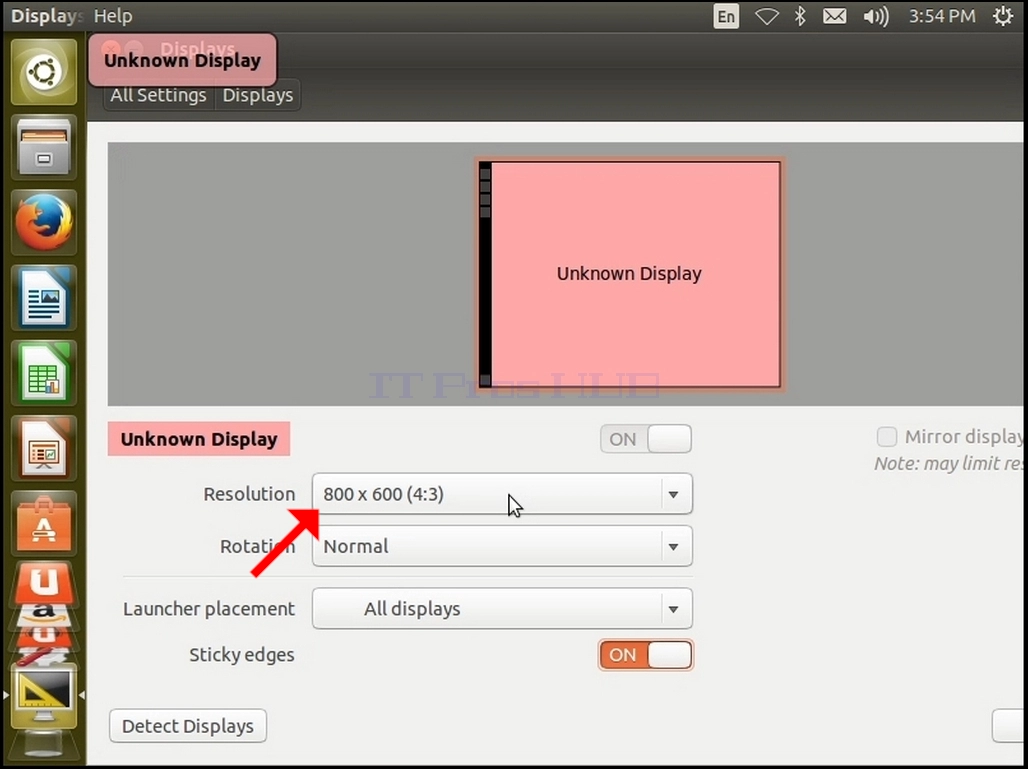
Task: Open Firefox web browser from the launcher
Action: pyautogui.click(x=44, y=222)
